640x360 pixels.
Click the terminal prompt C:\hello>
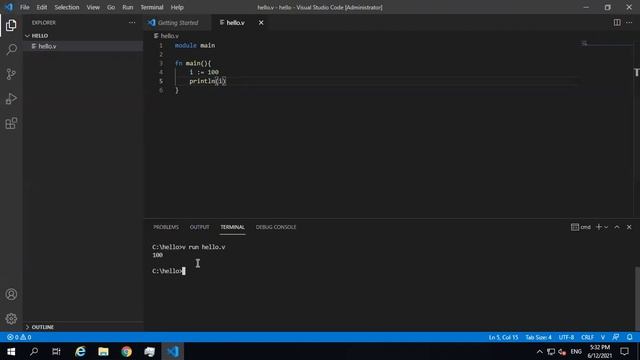point(167,271)
